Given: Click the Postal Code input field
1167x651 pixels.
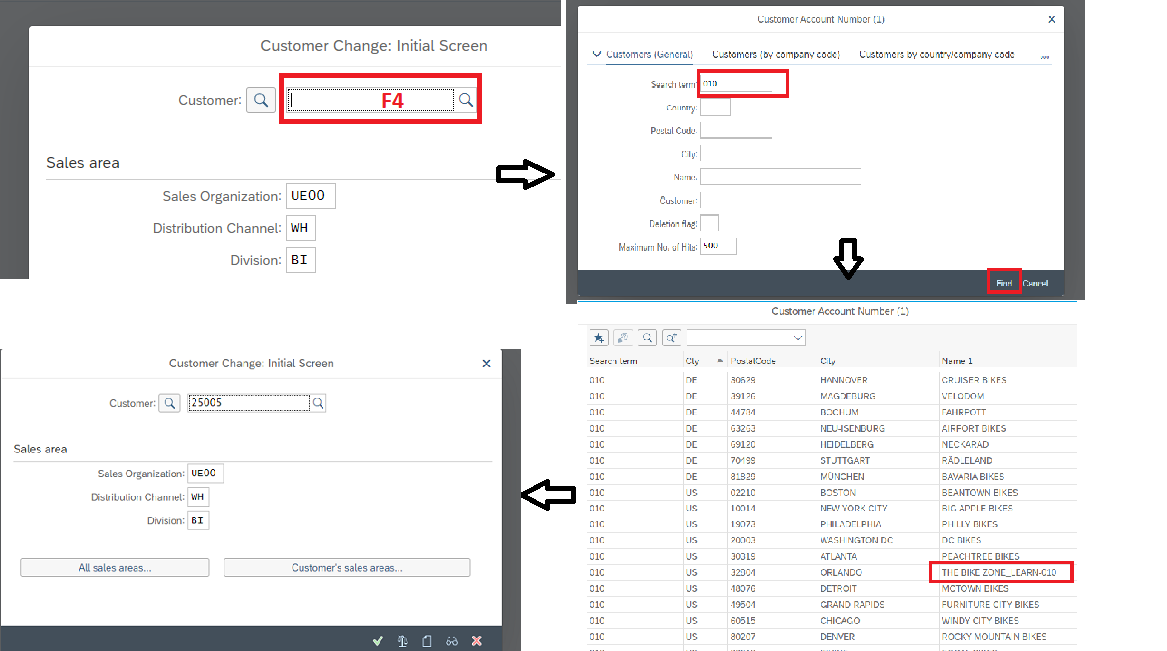Looking at the screenshot, I should click(736, 130).
